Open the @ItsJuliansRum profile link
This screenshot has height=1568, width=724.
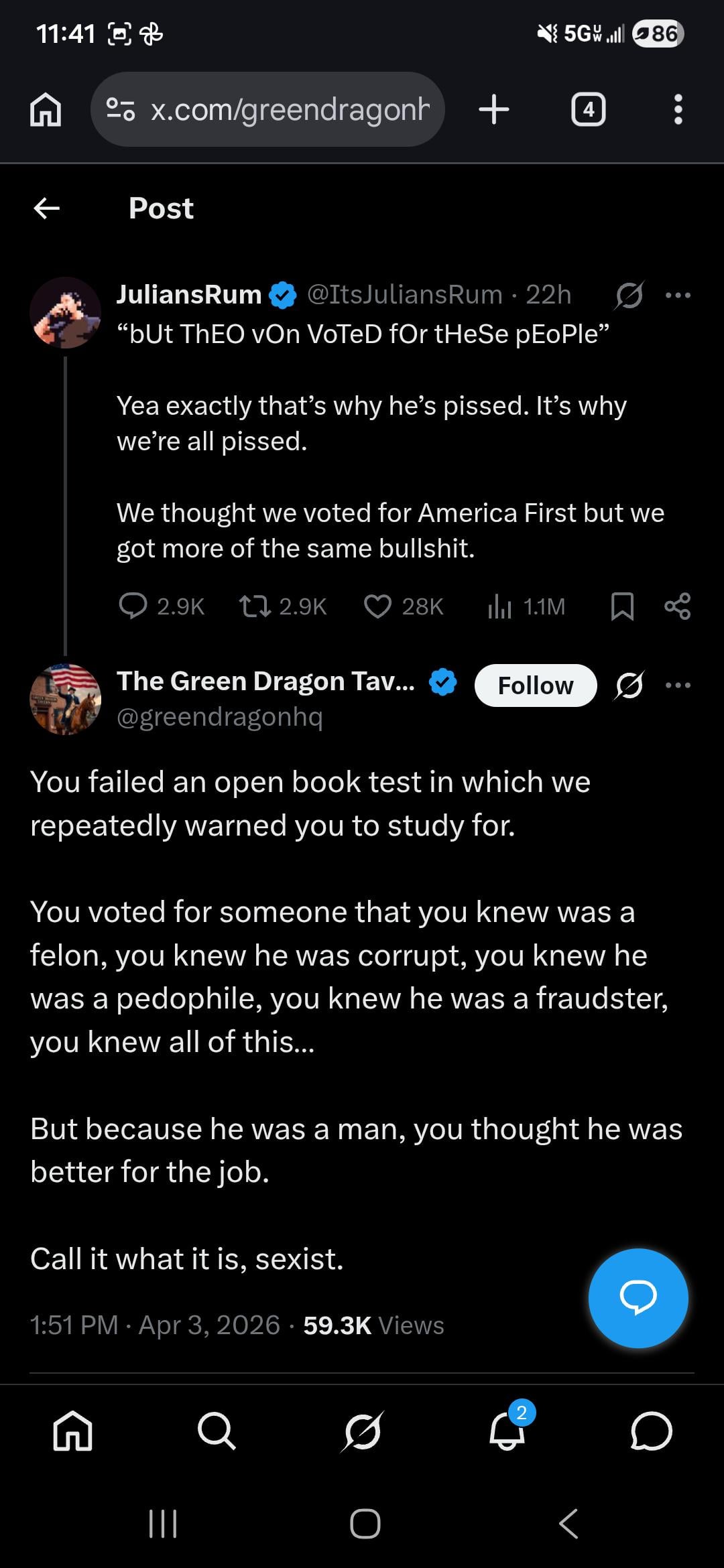(x=404, y=295)
